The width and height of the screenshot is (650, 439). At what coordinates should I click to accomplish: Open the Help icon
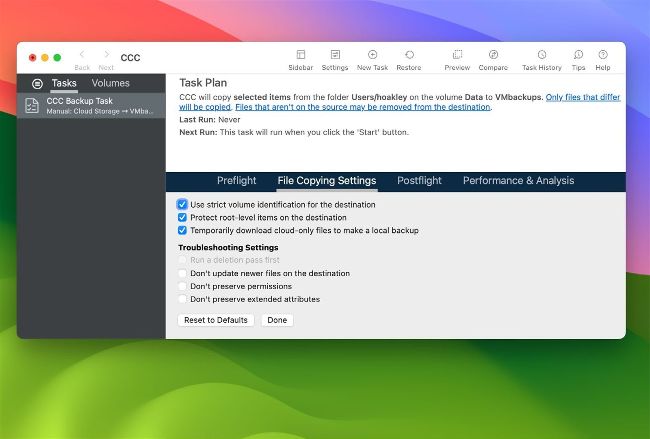[x=603, y=55]
